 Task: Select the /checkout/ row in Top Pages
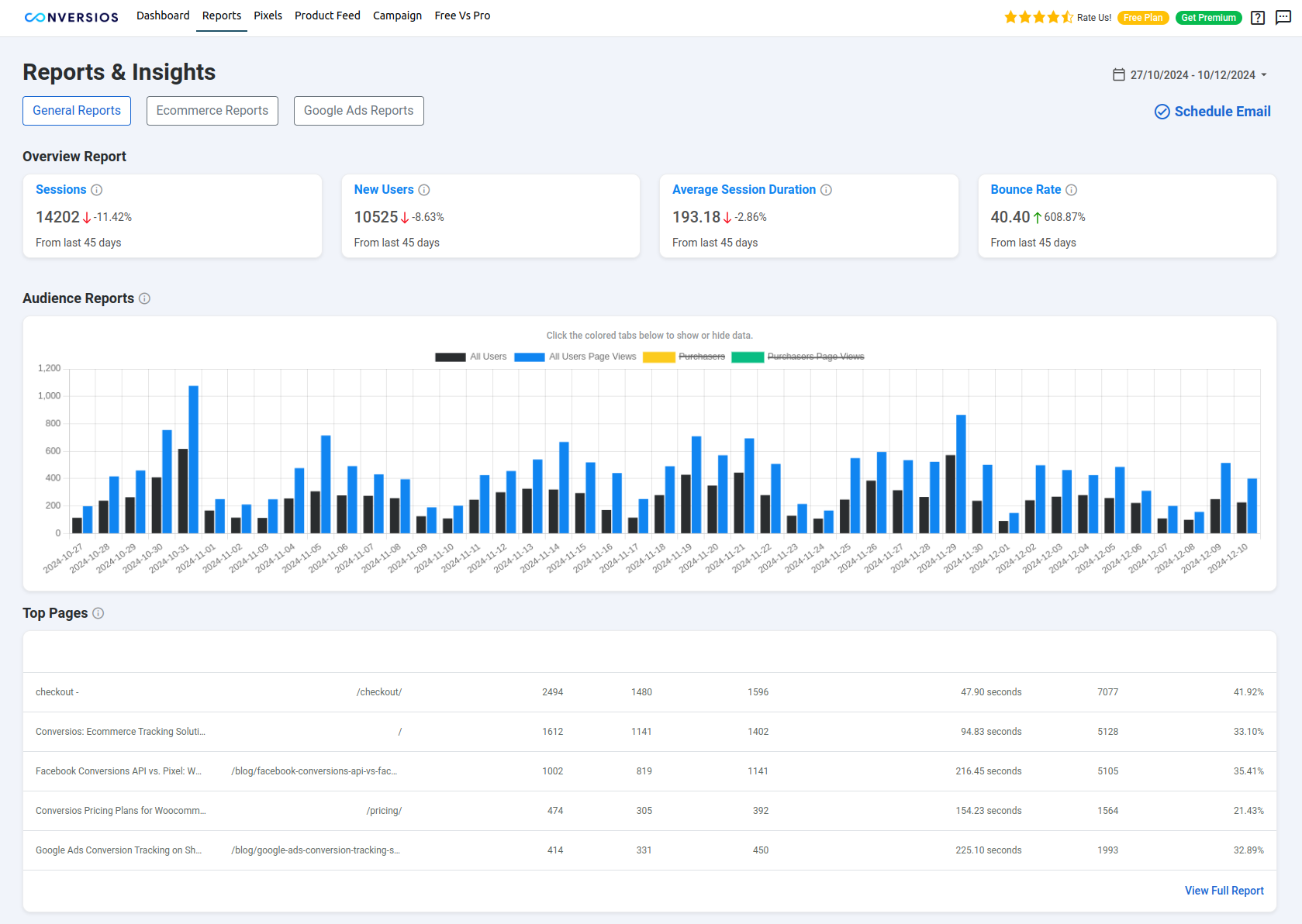(x=379, y=691)
